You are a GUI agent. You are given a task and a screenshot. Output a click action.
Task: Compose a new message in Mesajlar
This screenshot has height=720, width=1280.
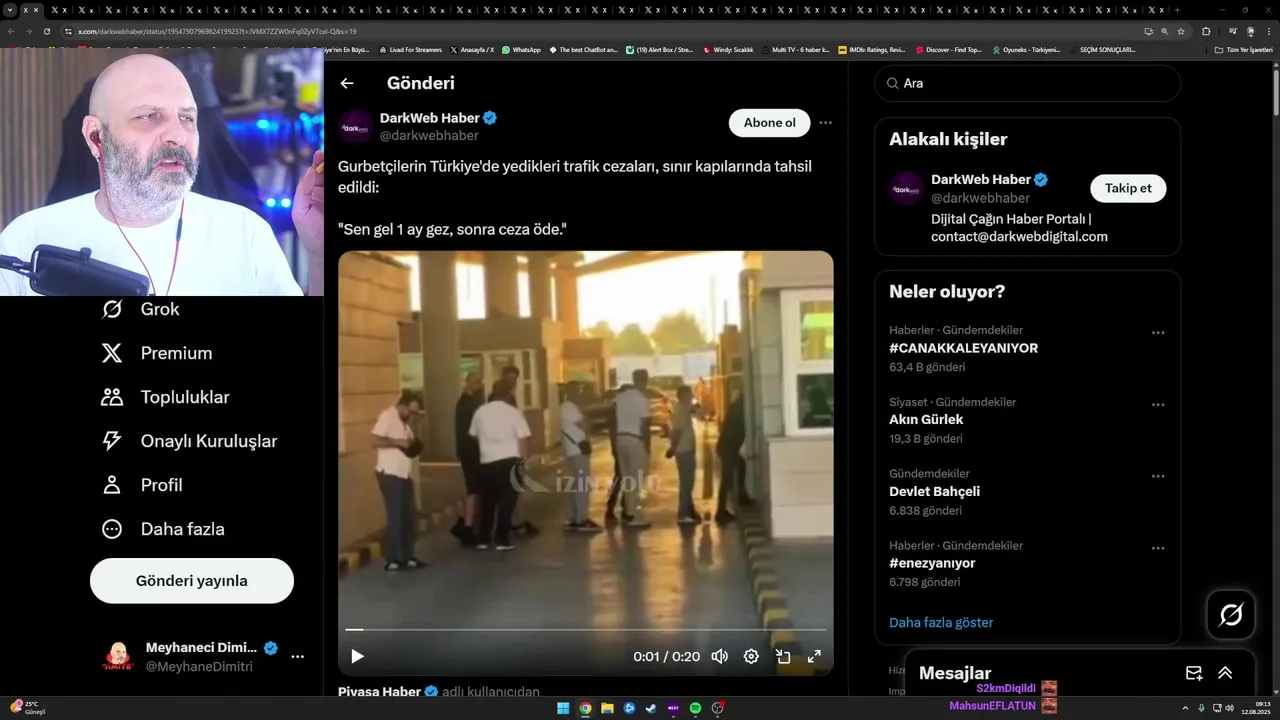[1193, 673]
